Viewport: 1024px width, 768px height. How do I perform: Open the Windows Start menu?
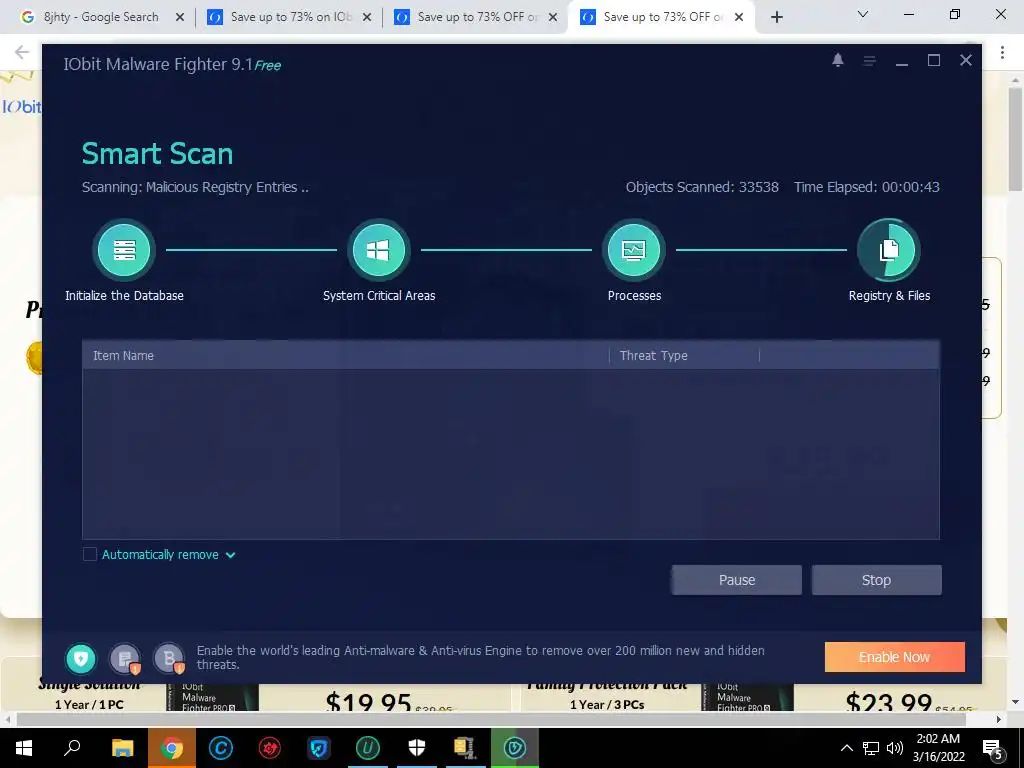coord(24,748)
